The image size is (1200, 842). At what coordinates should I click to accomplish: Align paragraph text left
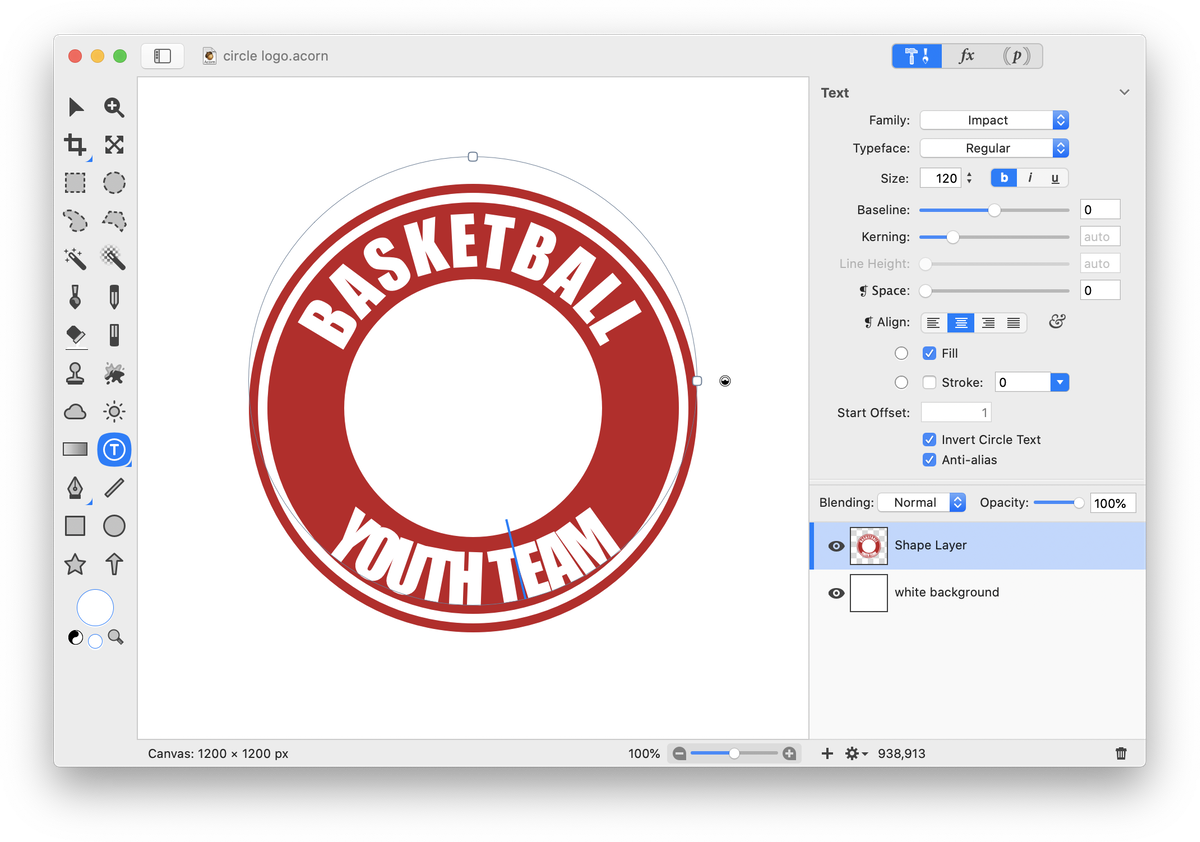[933, 323]
